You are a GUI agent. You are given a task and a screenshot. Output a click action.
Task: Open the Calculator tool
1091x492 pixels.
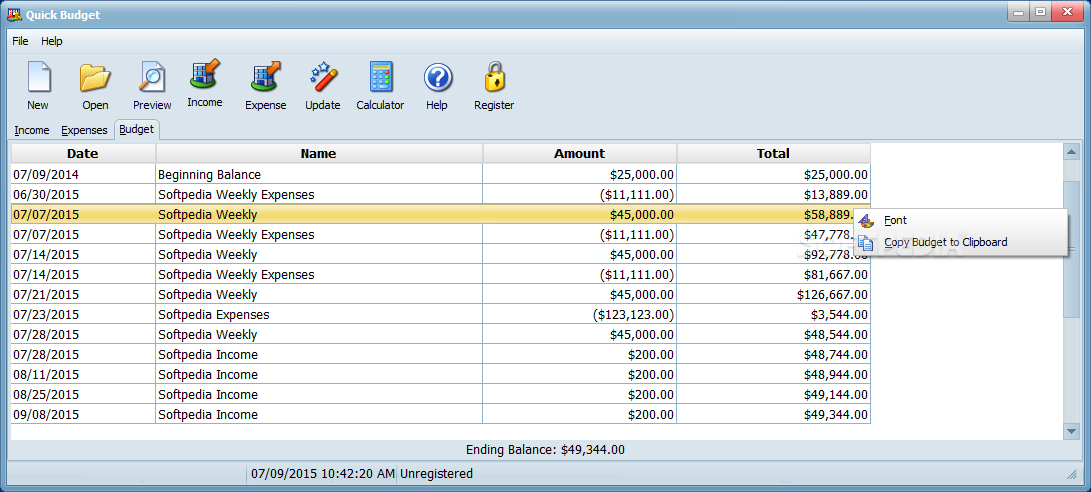[x=381, y=77]
